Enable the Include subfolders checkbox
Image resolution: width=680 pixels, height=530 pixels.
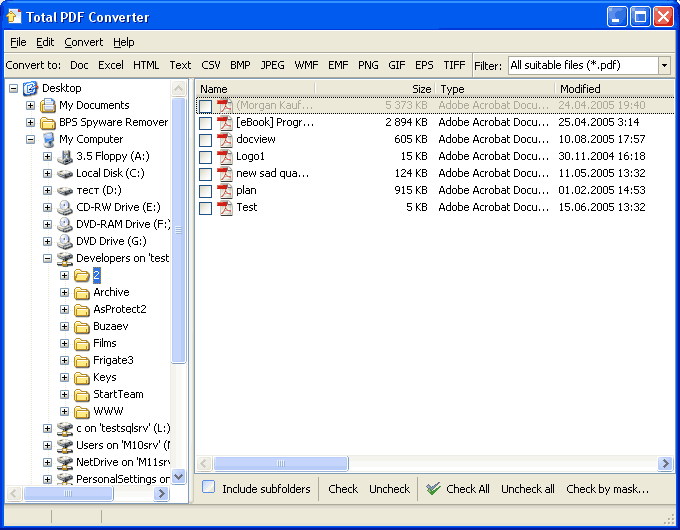[209, 488]
